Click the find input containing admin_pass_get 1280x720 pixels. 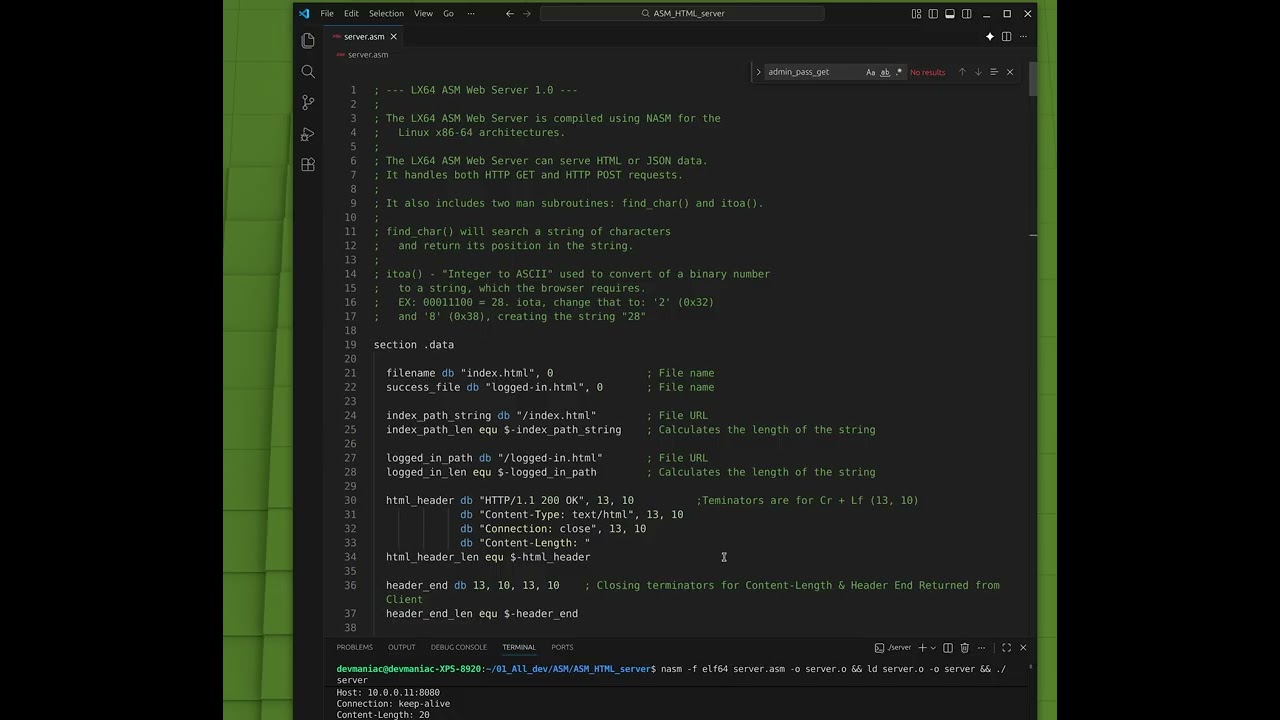pos(812,72)
